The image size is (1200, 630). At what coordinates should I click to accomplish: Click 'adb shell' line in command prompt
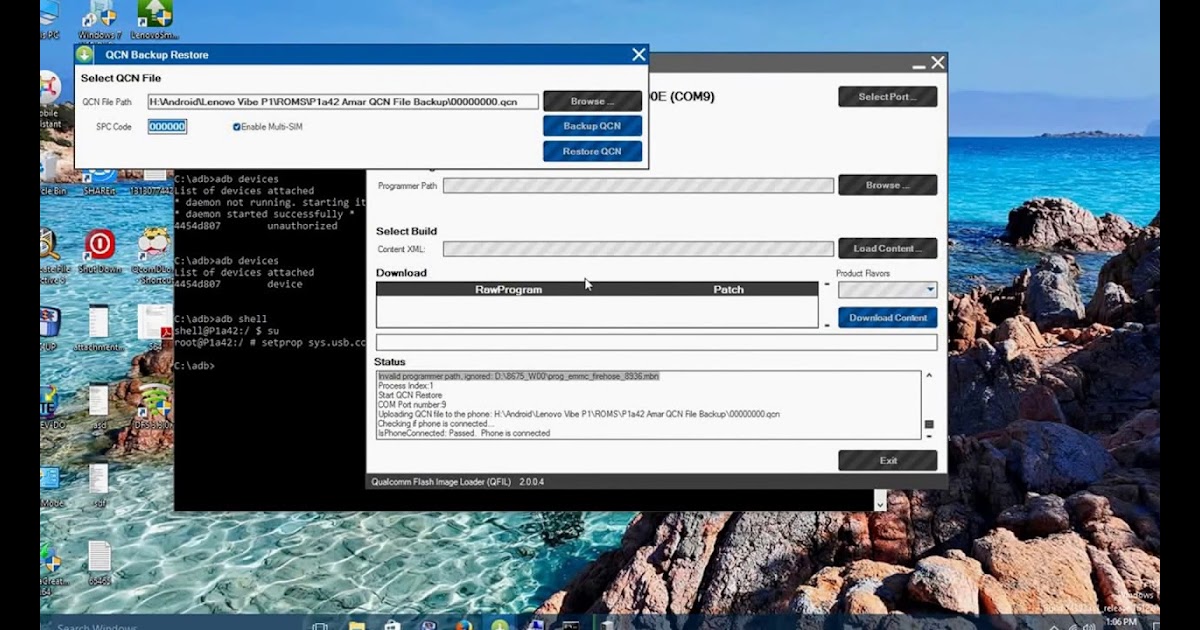(x=221, y=319)
